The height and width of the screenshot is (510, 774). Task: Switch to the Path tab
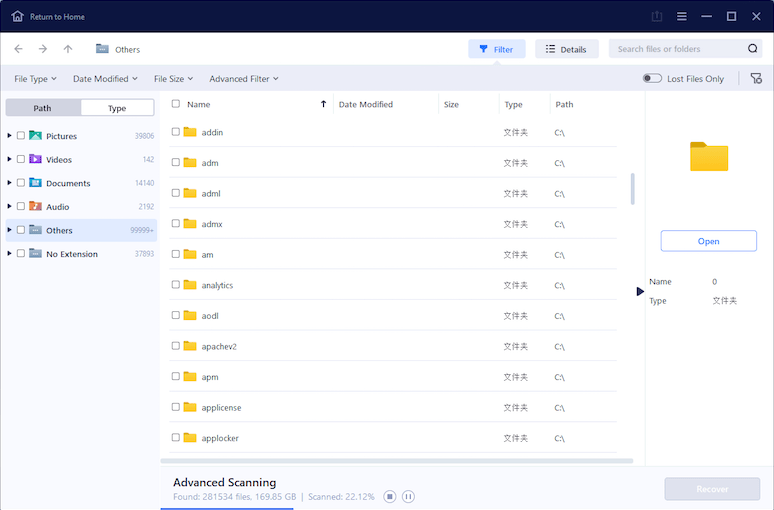tap(43, 108)
